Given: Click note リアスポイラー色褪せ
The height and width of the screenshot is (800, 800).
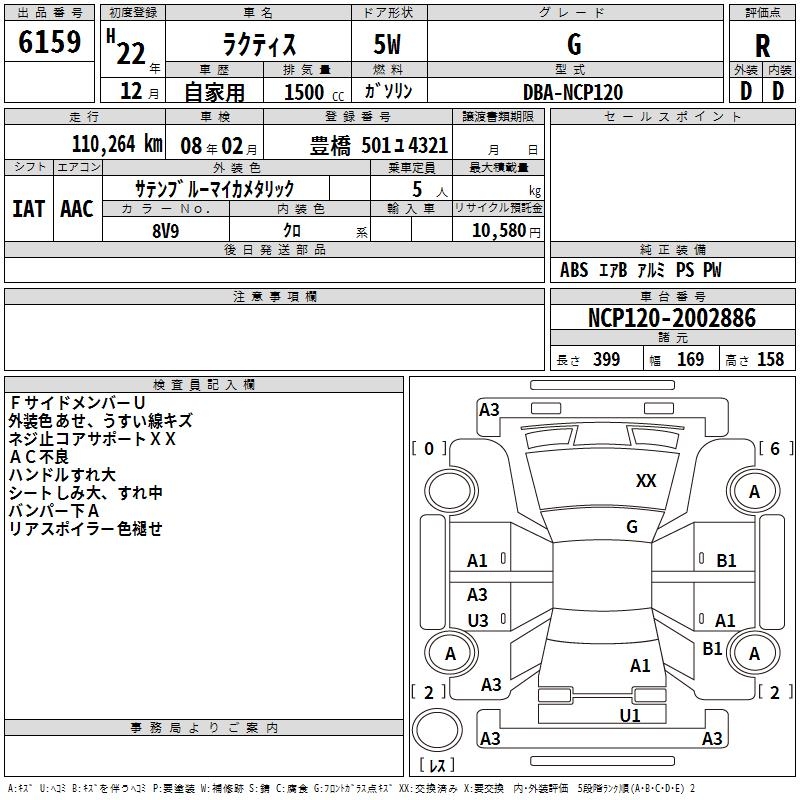Looking at the screenshot, I should (x=86, y=529).
